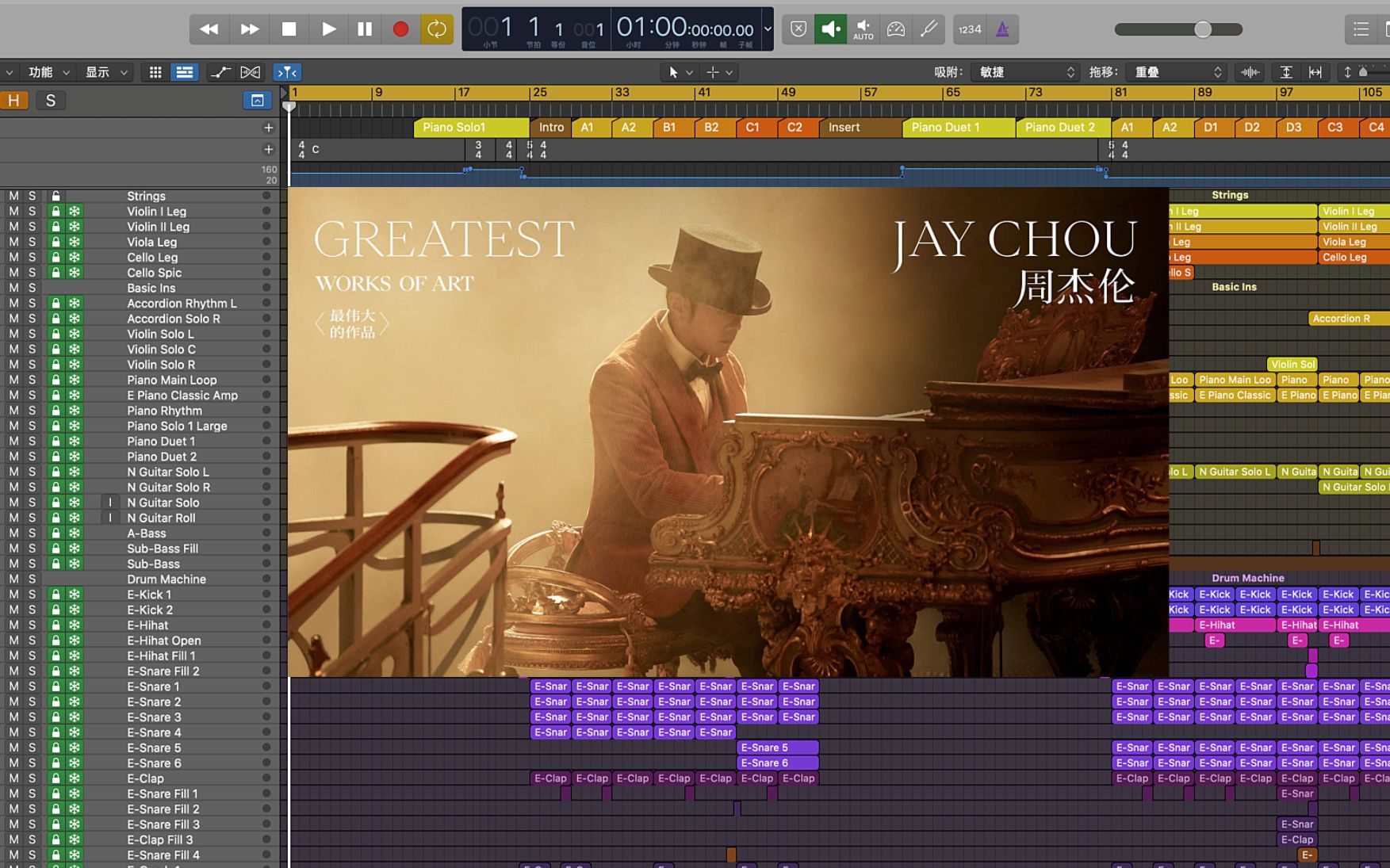This screenshot has width=1390, height=868.
Task: Select the Accordion R region
Action: point(1349,319)
